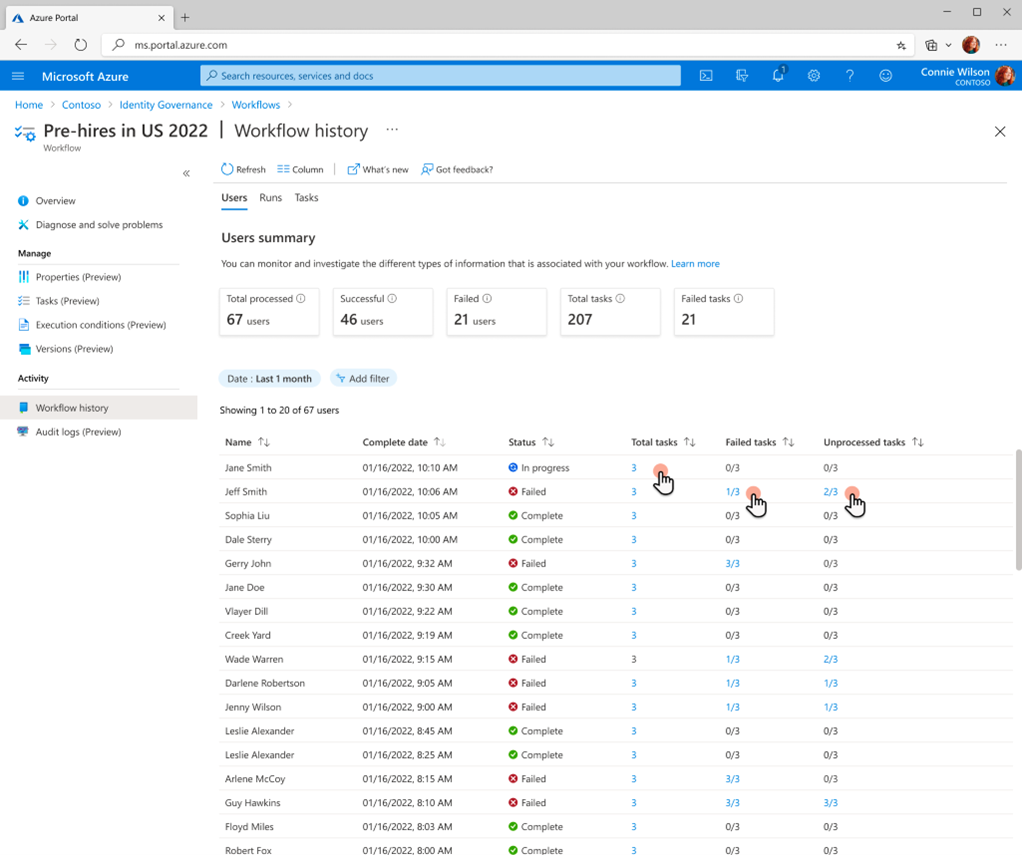Sort by the Name column
Viewport: 1022px width, 855px height.
click(x=263, y=442)
